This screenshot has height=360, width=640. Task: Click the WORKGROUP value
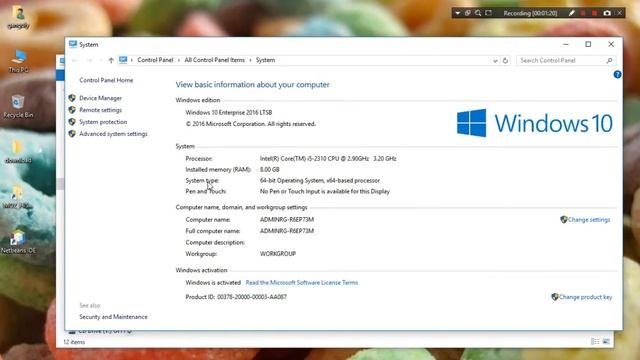pos(278,253)
